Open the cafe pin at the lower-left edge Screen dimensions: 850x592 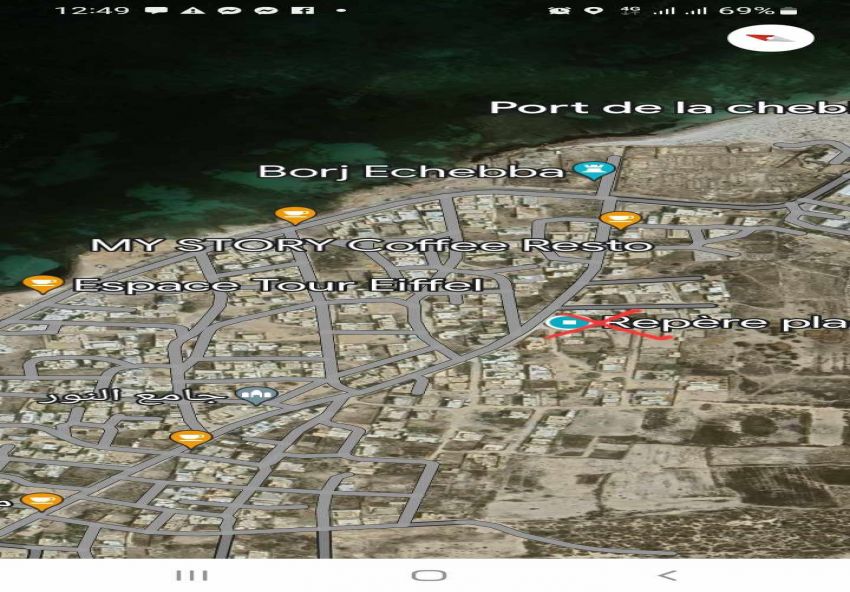(41, 500)
